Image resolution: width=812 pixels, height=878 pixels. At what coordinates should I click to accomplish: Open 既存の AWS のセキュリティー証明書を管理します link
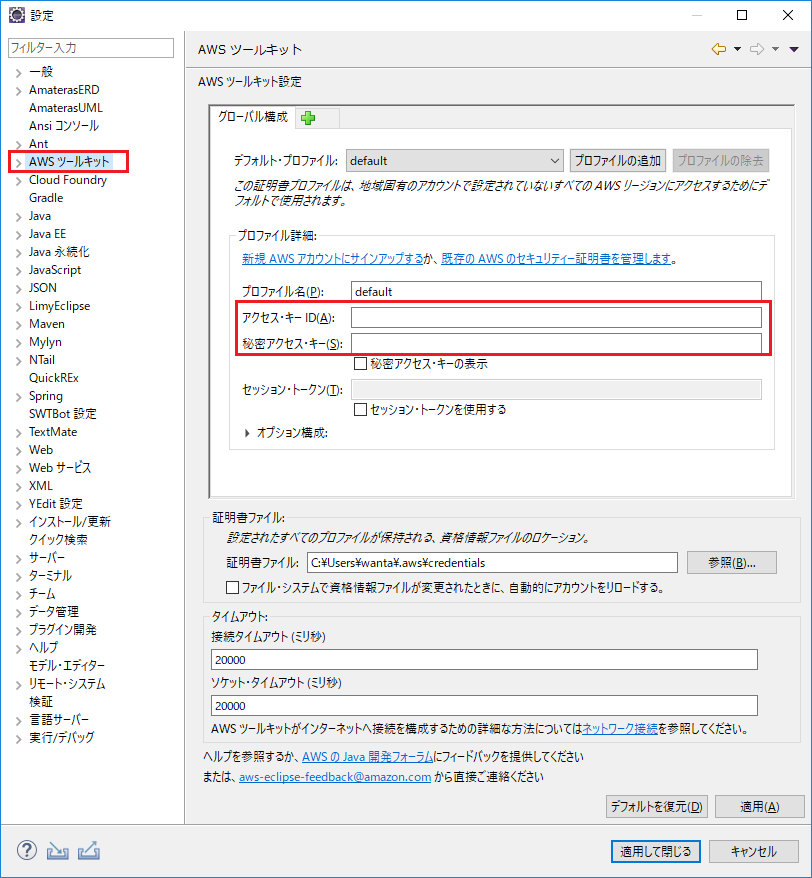click(x=556, y=259)
